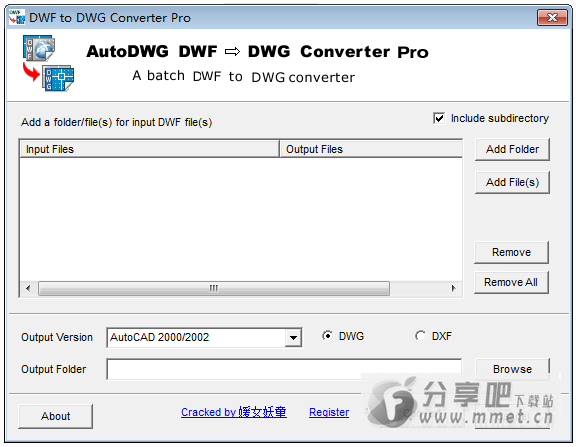Click the Add File(s) button
Screen dimensions: 576x447
pos(512,182)
